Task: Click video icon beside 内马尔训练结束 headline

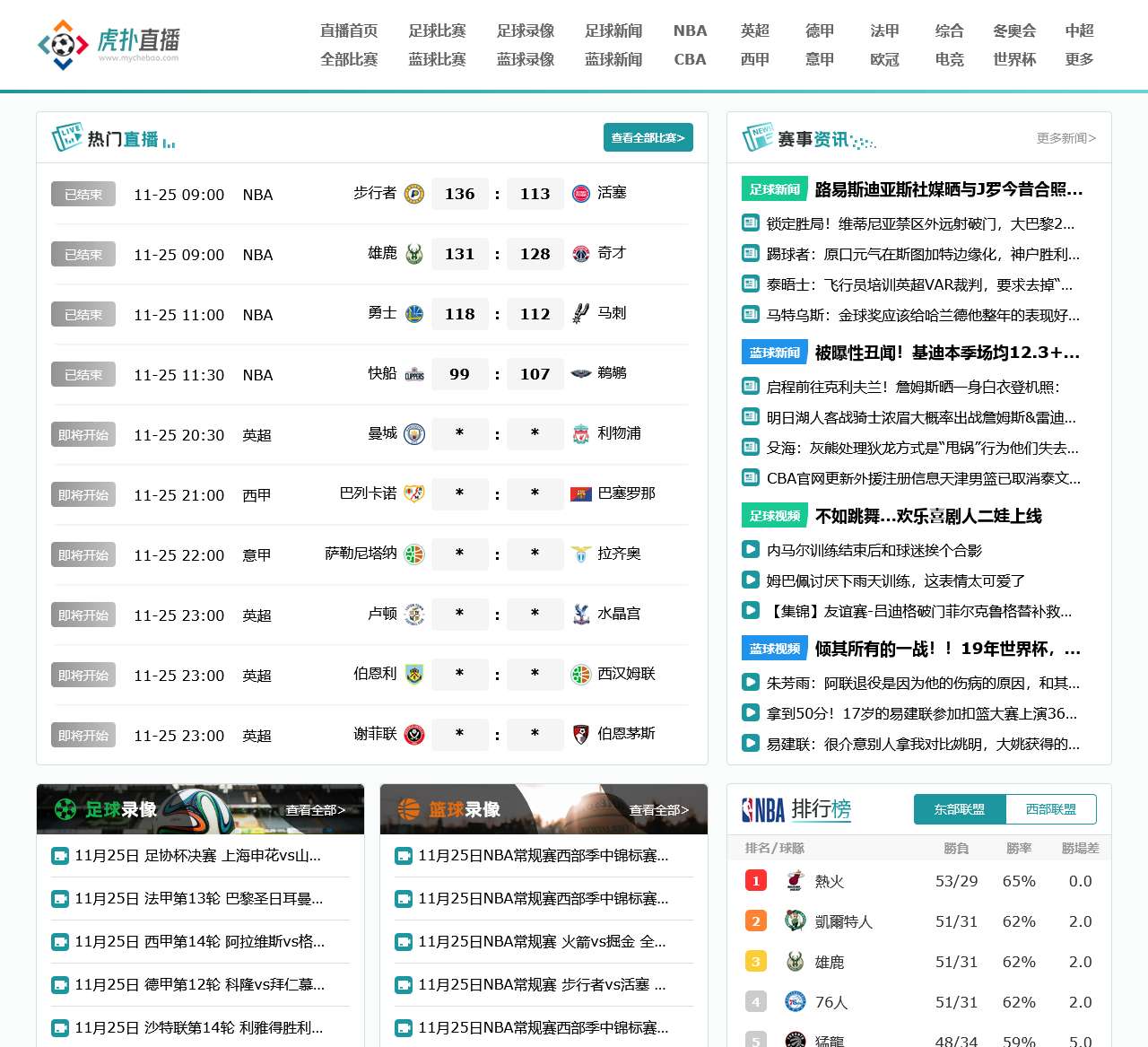Action: coord(751,550)
